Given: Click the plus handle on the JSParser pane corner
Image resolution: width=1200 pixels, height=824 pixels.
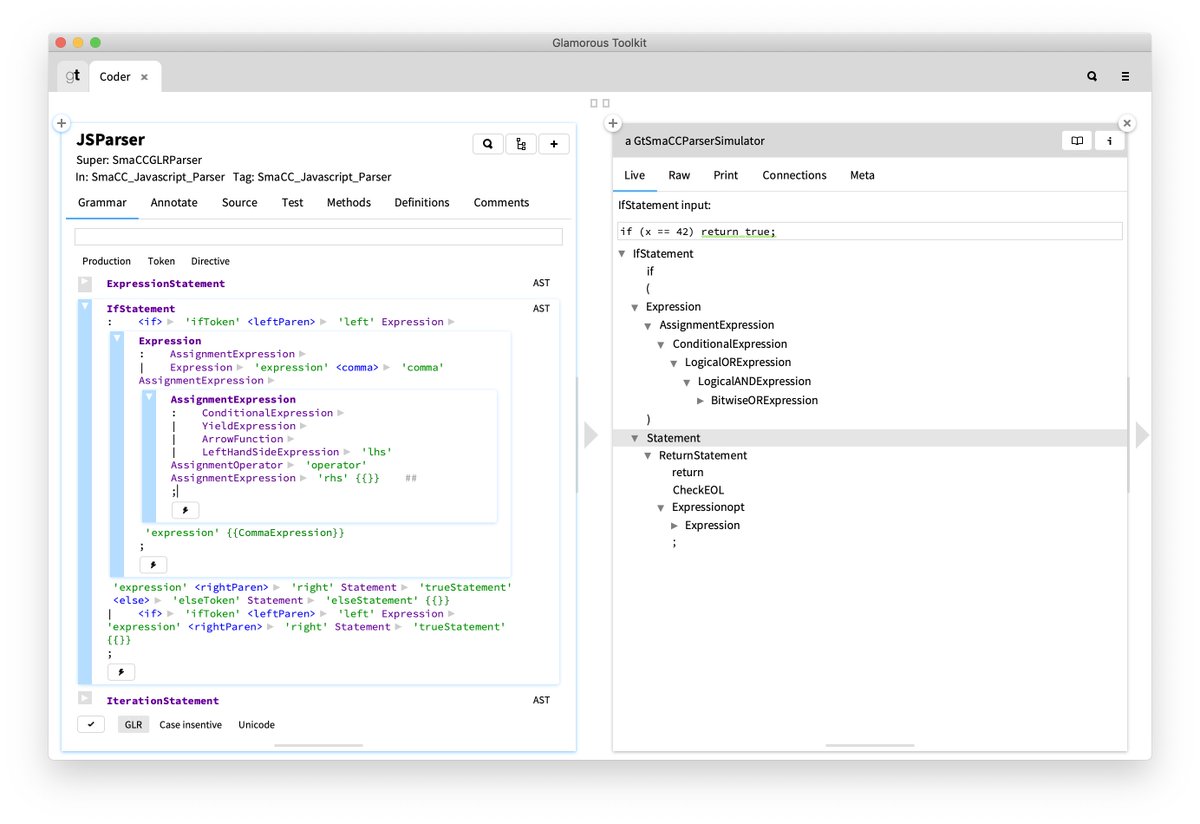Looking at the screenshot, I should [61, 123].
